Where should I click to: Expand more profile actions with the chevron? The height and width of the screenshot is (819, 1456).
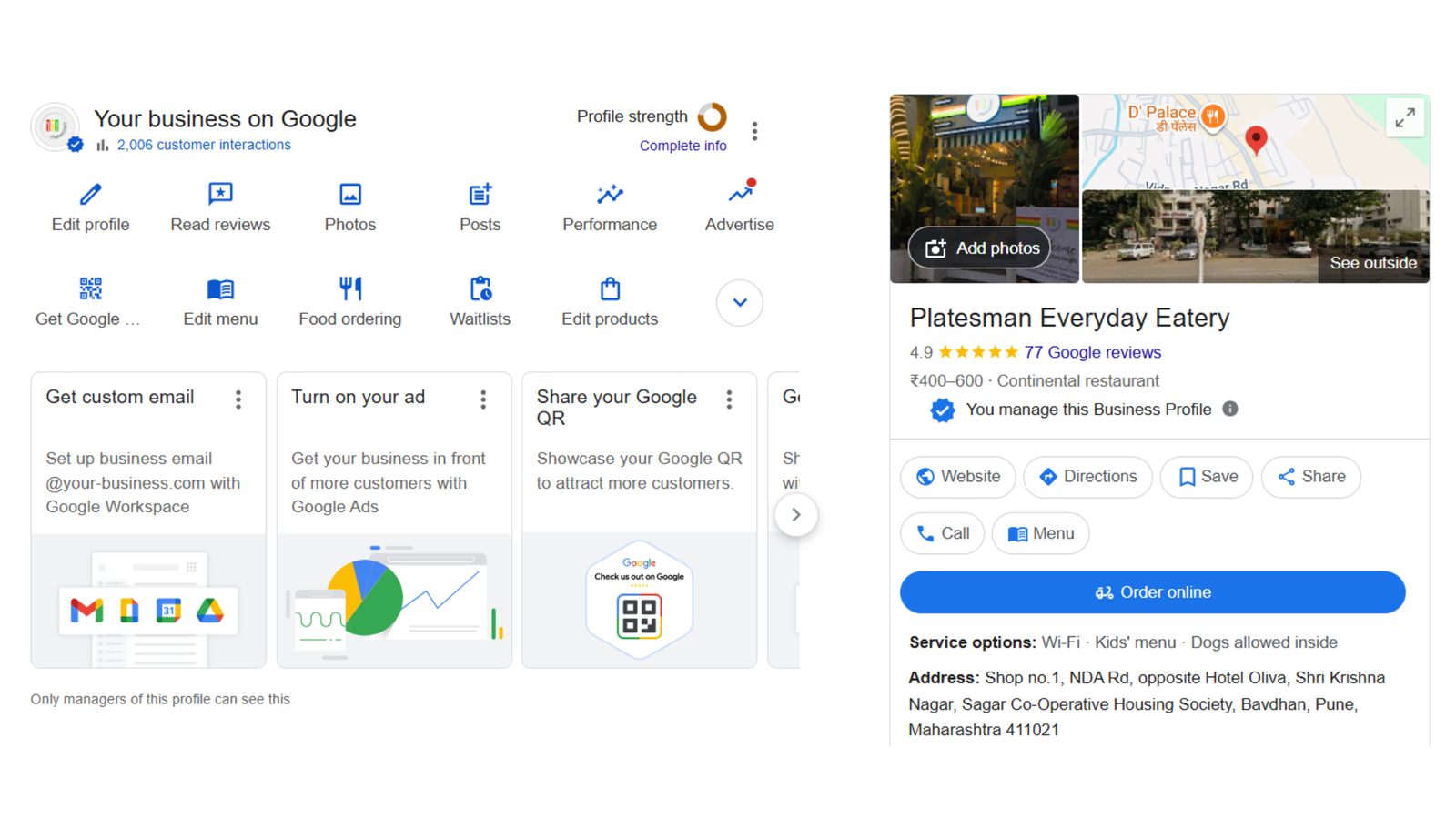(739, 302)
